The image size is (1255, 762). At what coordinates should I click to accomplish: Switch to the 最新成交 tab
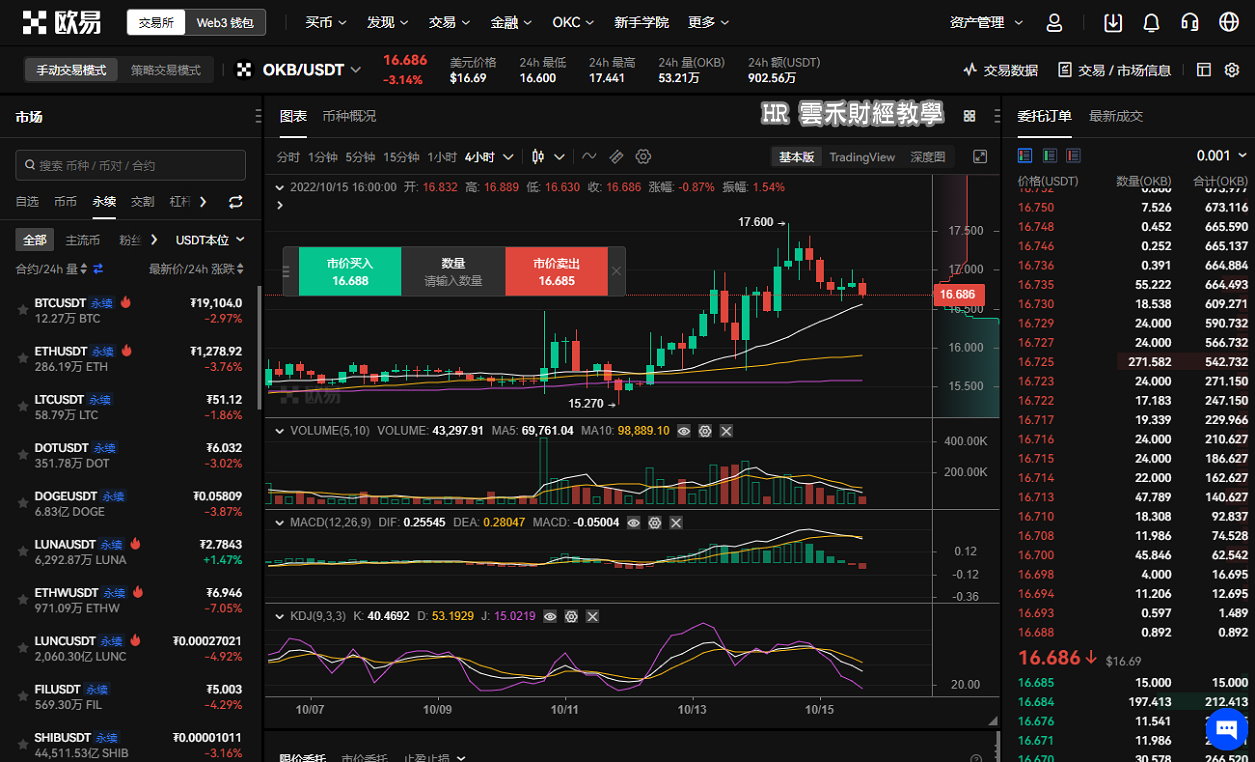point(1116,116)
